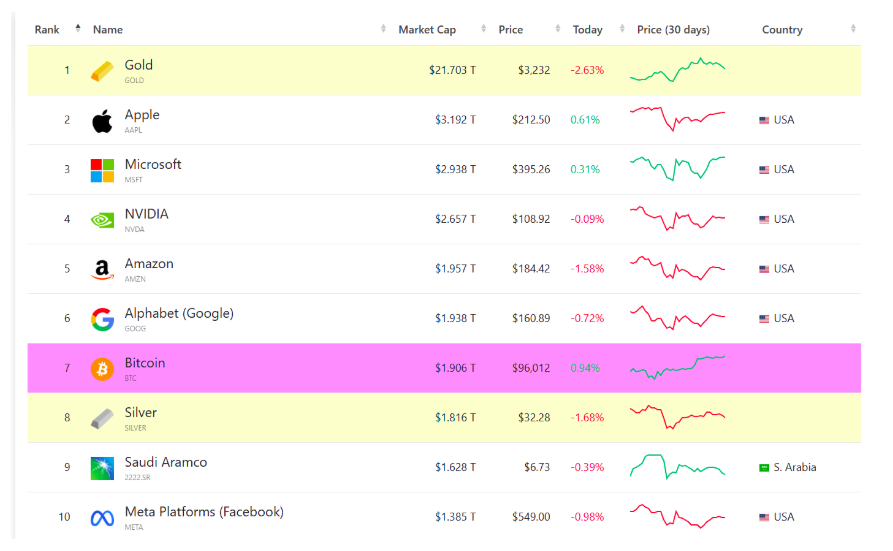Sort using Market Cap column arrows
This screenshot has width=893, height=551.
click(484, 28)
